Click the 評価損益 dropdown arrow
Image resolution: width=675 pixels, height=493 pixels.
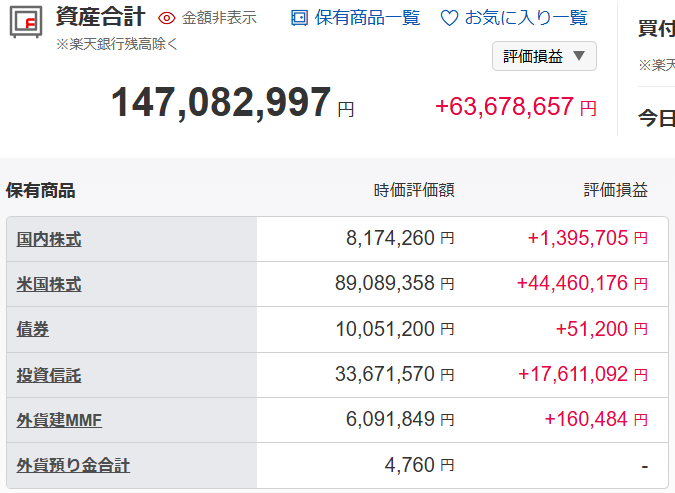(579, 56)
